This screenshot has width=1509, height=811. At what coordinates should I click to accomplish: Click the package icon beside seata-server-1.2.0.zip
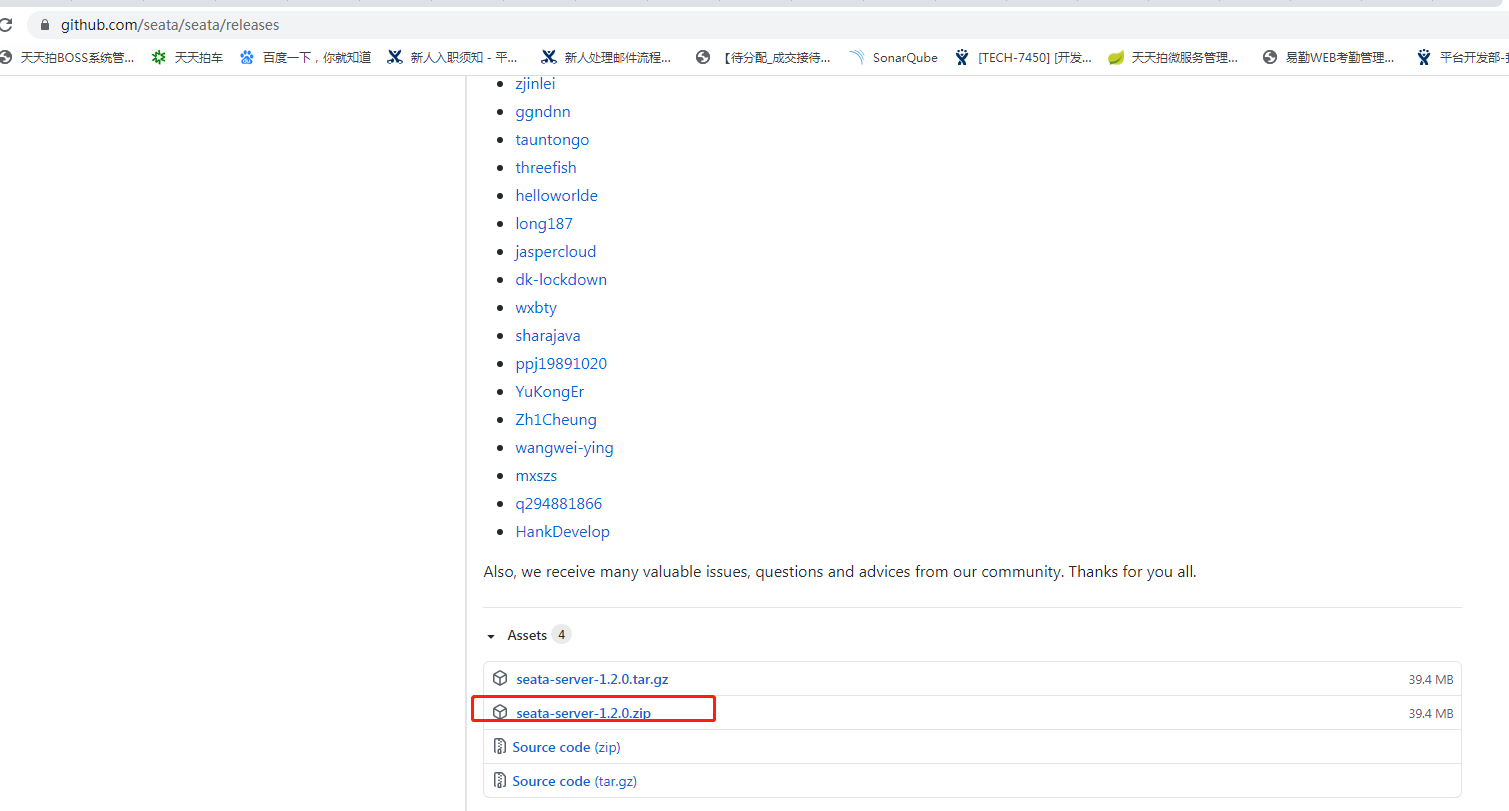point(500,712)
